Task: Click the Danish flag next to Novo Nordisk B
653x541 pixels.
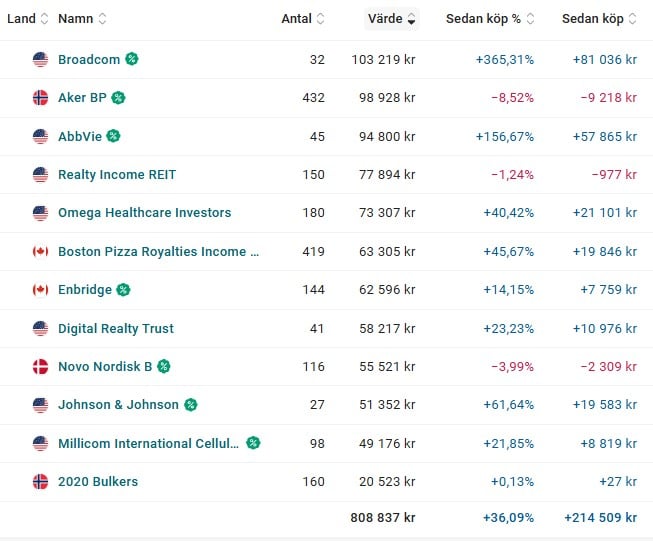Action: [x=40, y=366]
